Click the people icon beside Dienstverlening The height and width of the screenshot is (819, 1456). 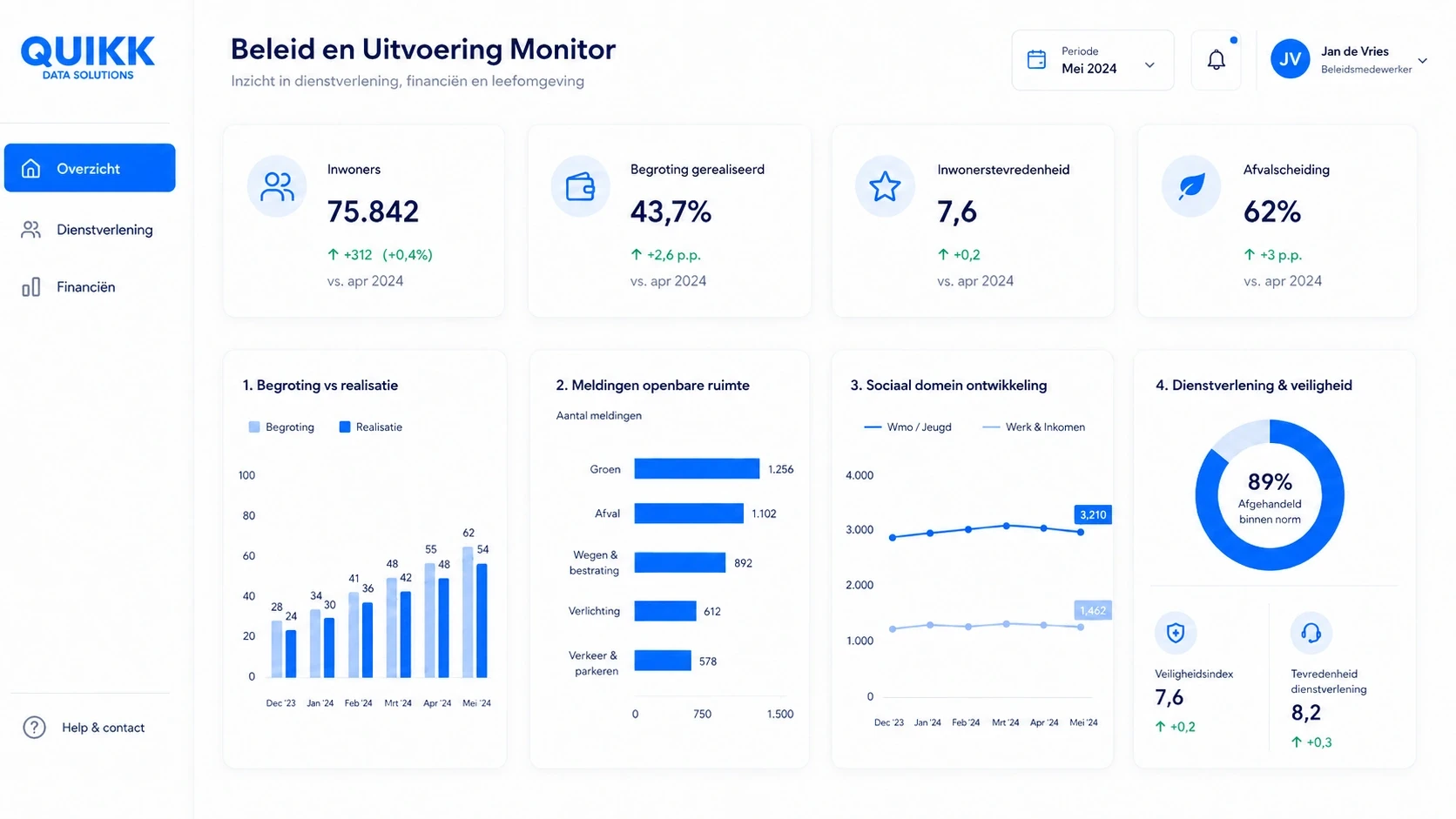(x=31, y=230)
